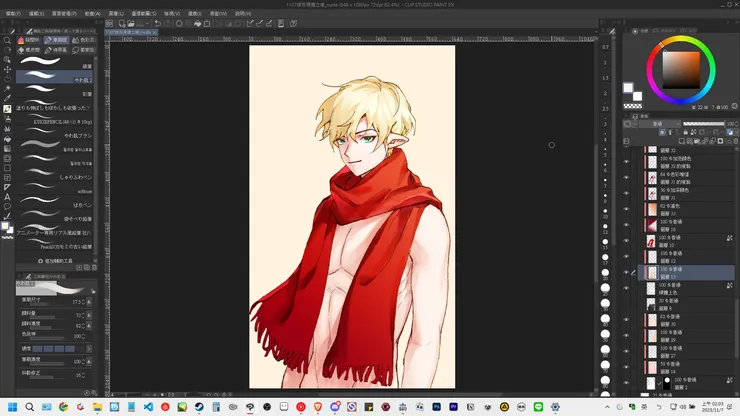Delete the selected layer with the trash icon
This screenshot has width=740, height=416.
736,141
